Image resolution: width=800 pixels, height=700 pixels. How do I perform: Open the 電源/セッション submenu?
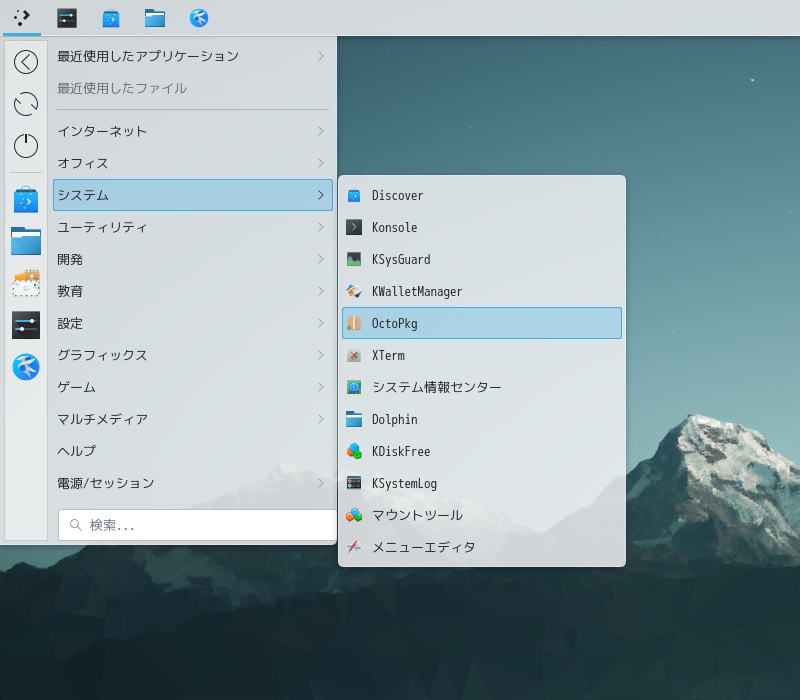pos(193,483)
